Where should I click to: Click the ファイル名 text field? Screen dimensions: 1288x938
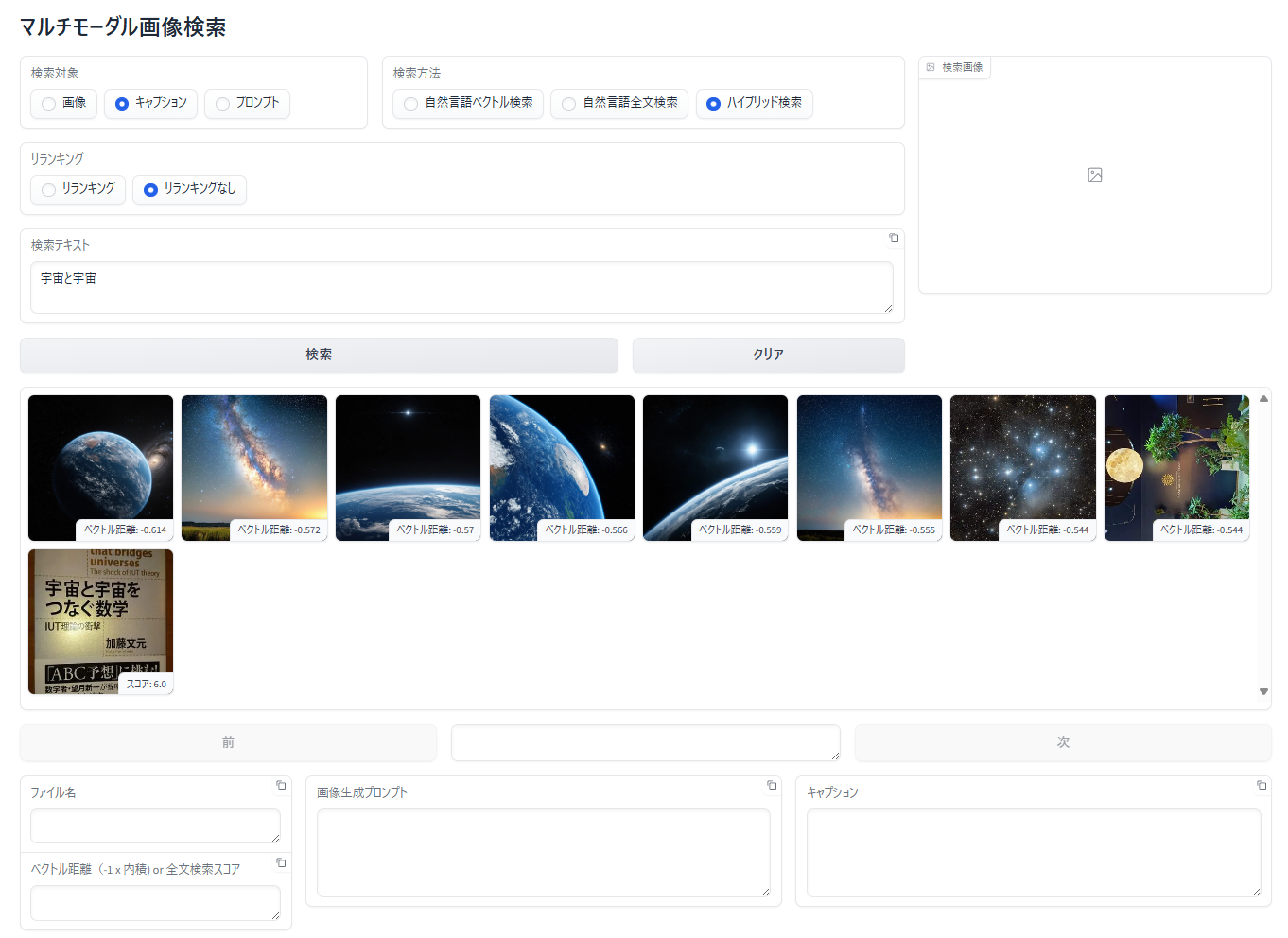155,825
